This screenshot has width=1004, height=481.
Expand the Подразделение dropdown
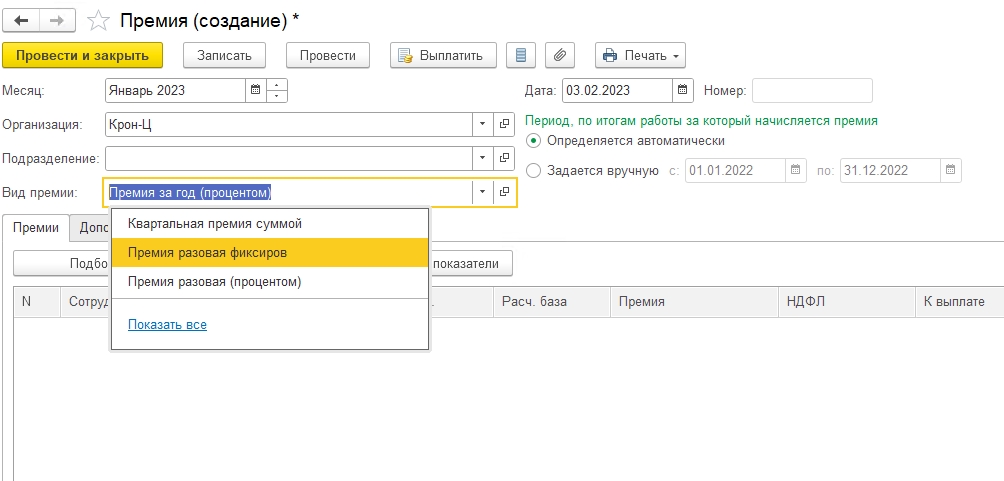pyautogui.click(x=482, y=158)
